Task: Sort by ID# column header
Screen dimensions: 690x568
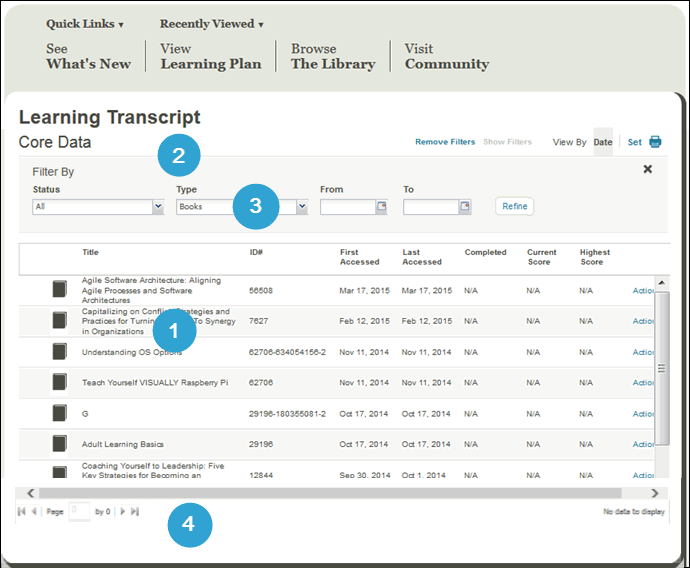Action: point(256,252)
